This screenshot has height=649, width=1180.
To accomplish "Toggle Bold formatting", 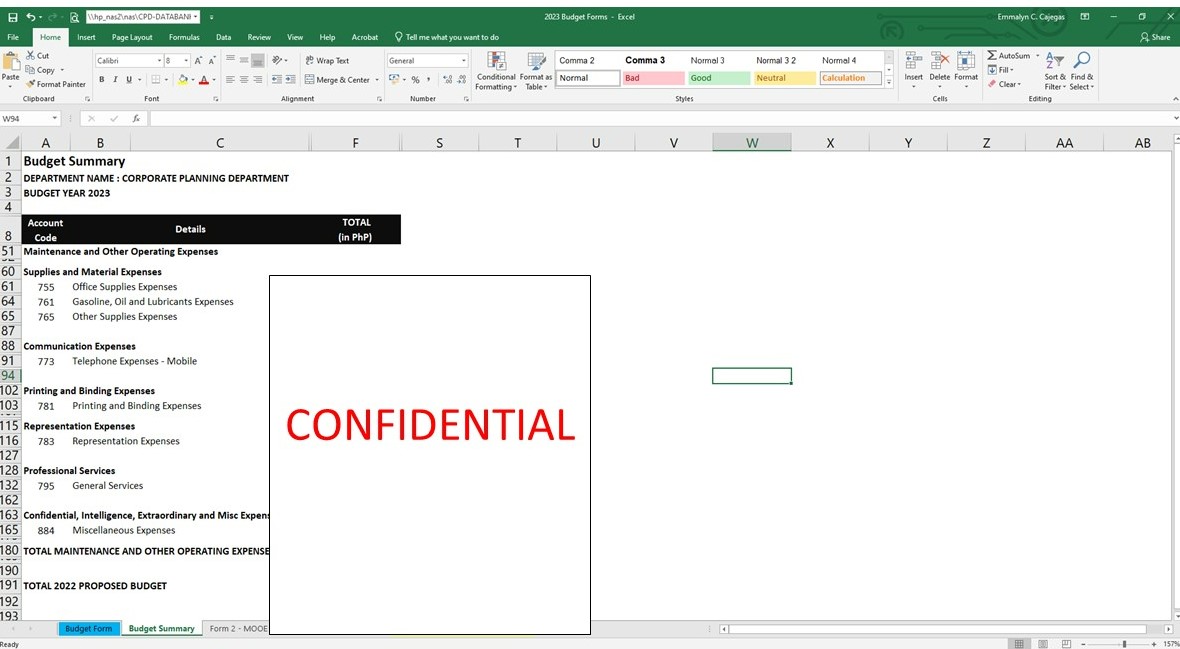I will click(x=102, y=80).
